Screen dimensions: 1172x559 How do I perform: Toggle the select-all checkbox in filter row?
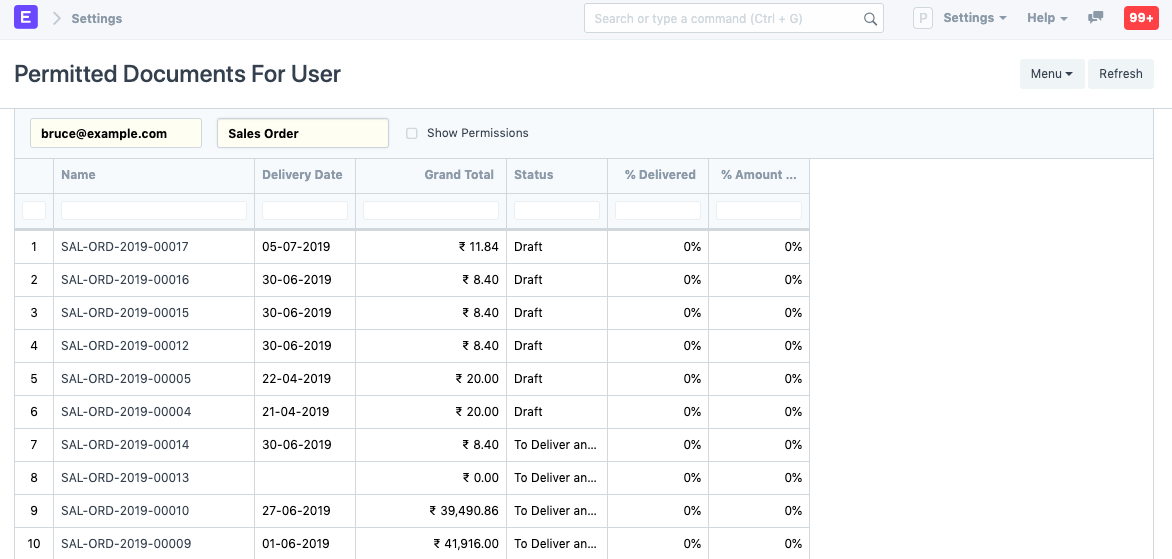34,210
